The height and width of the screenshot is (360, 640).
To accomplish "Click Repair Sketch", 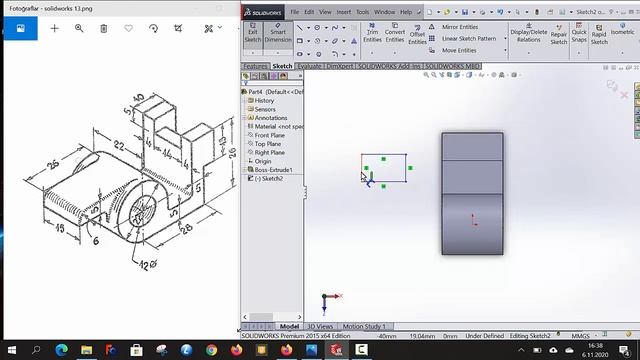I will [559, 34].
